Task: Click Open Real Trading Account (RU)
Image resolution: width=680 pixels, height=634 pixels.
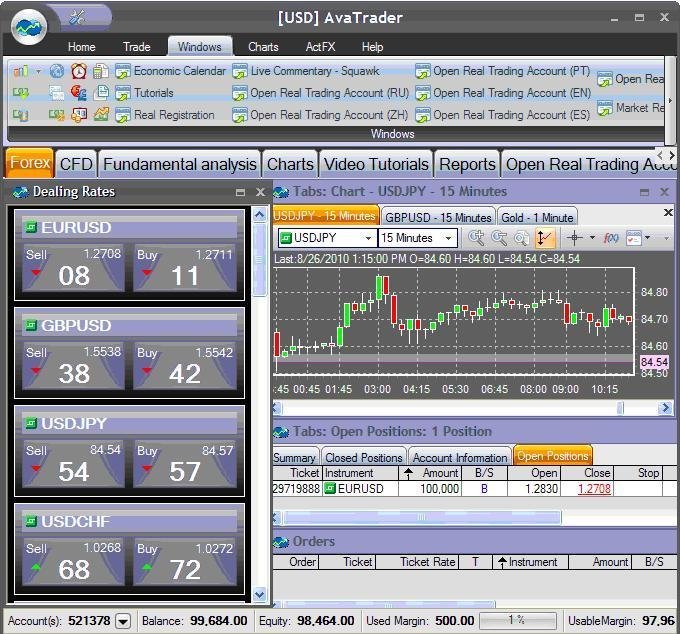Action: pyautogui.click(x=330, y=93)
